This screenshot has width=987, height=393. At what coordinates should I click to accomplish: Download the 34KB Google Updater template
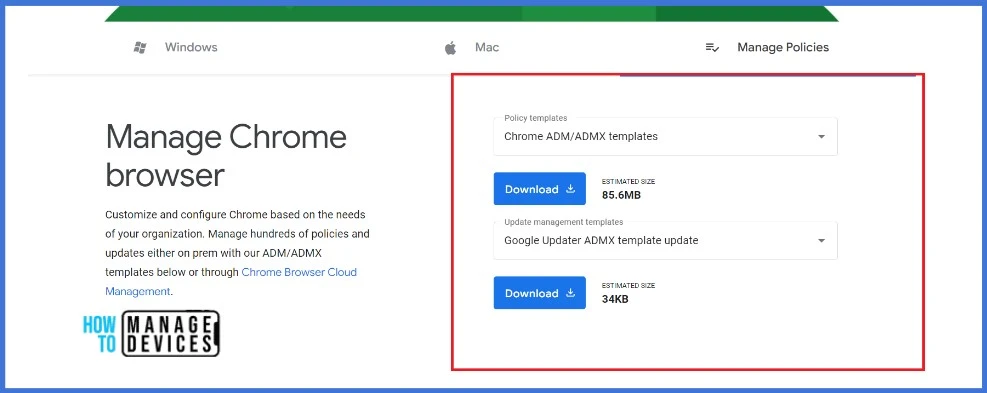[x=539, y=293]
